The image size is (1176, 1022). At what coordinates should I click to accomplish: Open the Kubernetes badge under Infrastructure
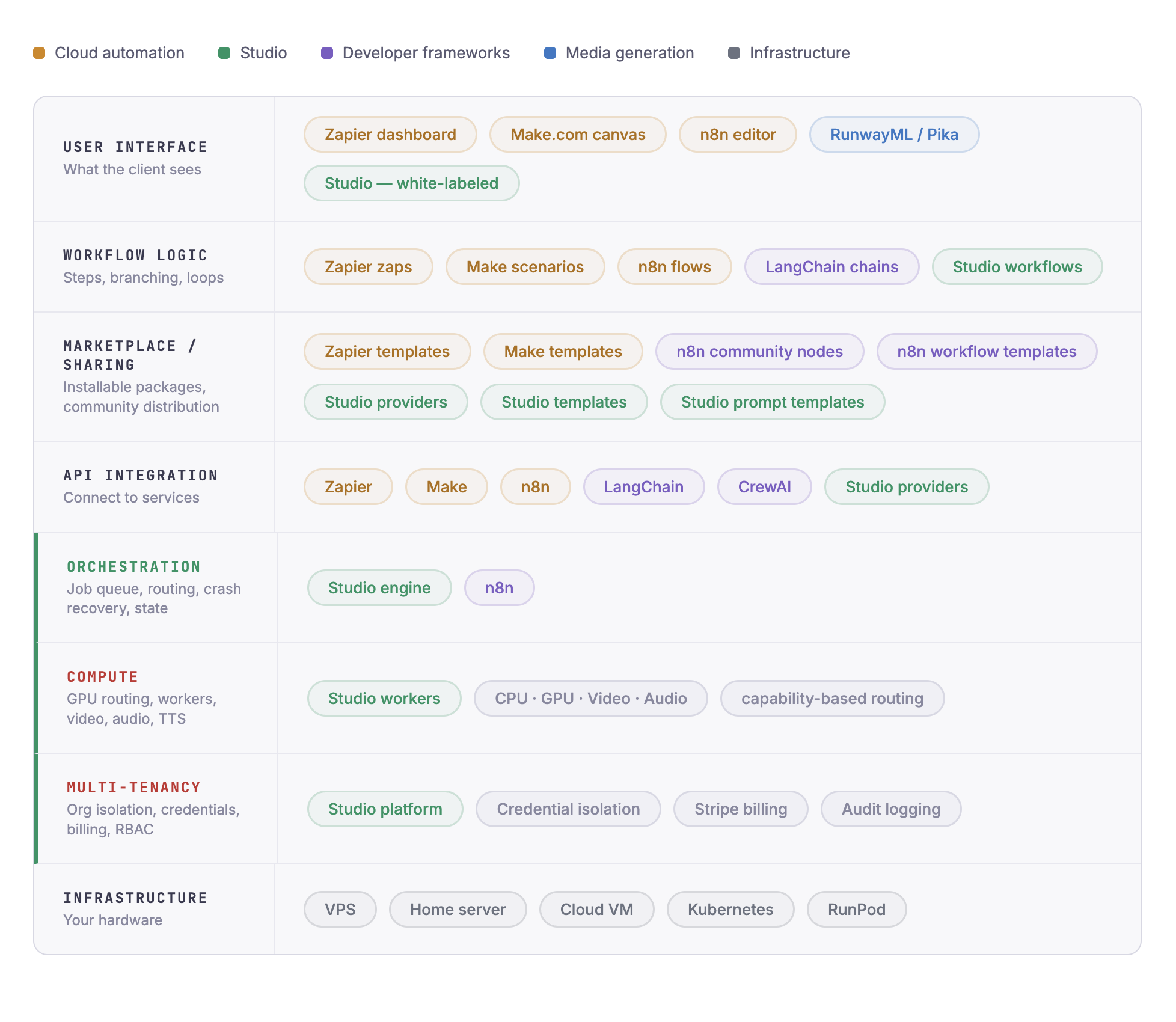[x=730, y=910]
